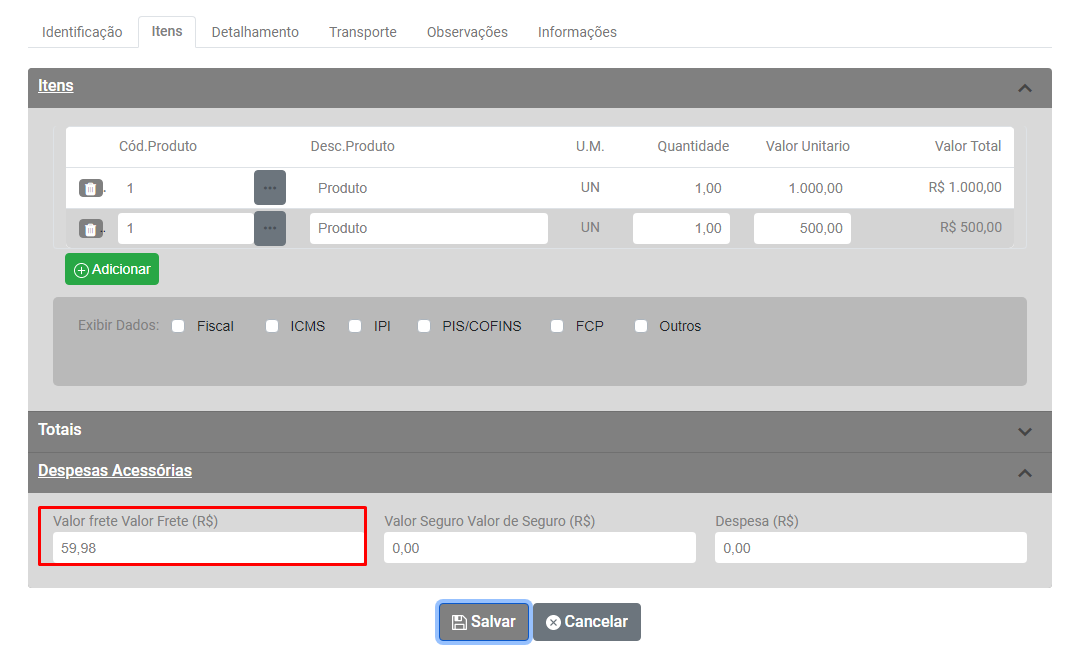Check the ICMS display option

[x=272, y=326]
